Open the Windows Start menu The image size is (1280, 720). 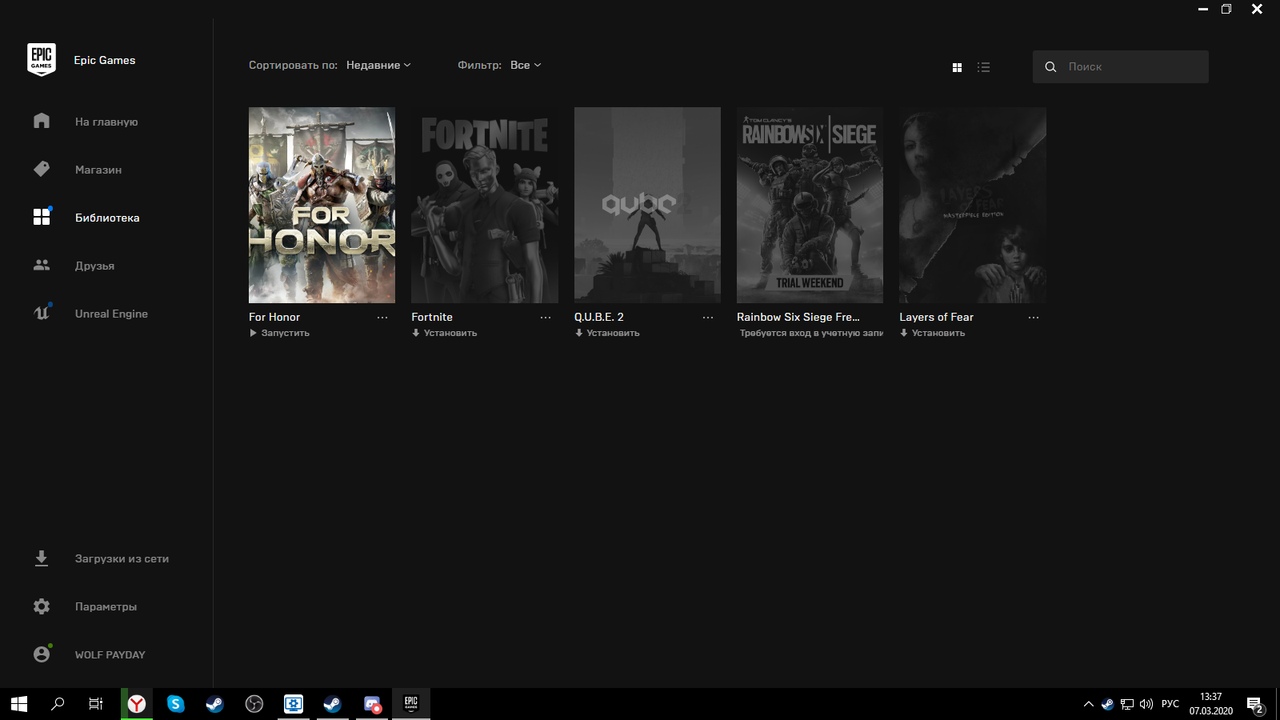click(x=19, y=704)
